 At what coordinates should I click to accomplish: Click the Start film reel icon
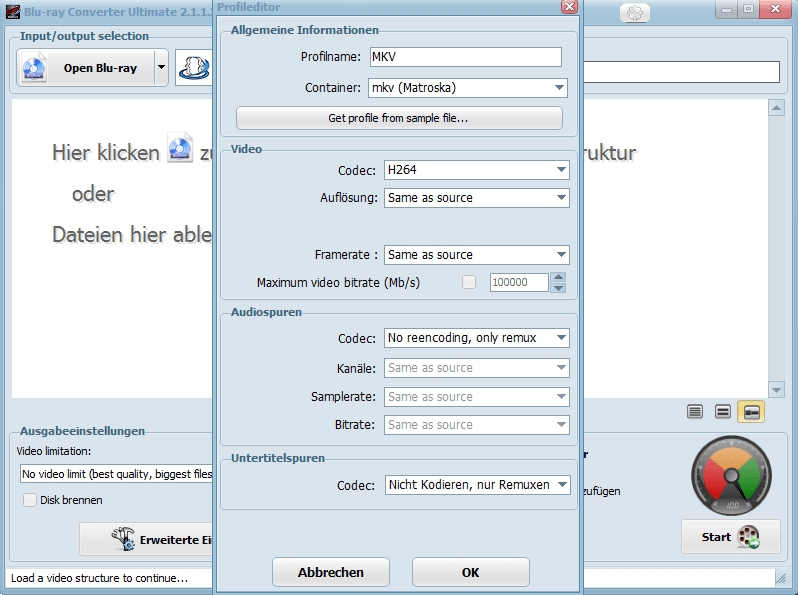pyautogui.click(x=749, y=537)
